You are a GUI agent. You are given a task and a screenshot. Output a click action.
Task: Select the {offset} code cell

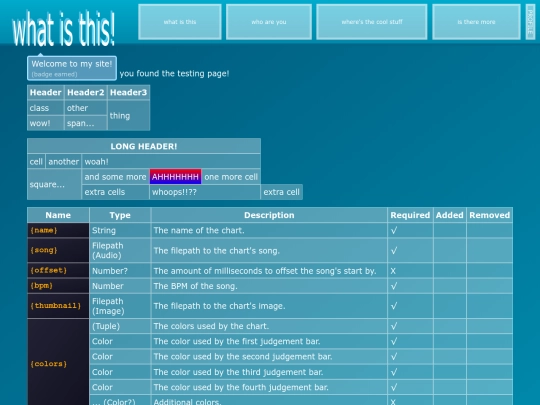click(58, 271)
